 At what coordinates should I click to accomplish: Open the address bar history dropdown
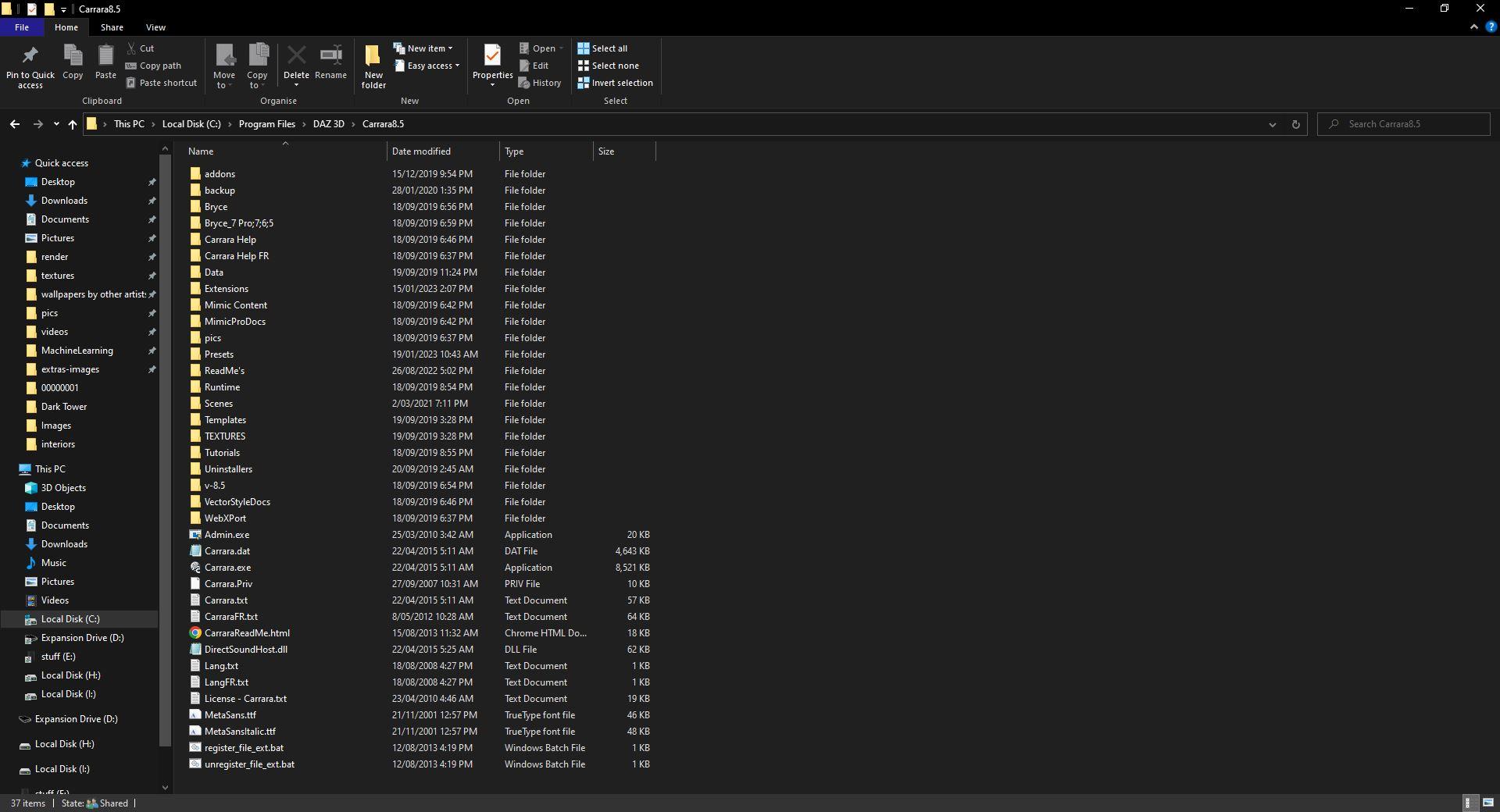coord(1272,124)
